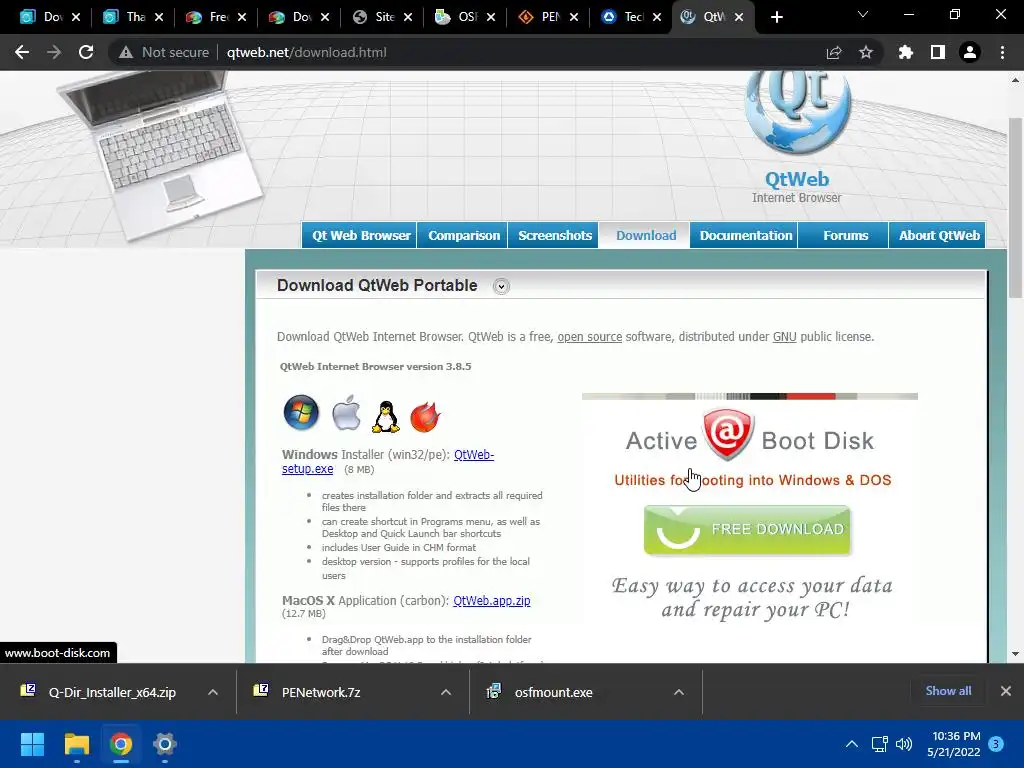Screen dimensions: 1024x768
Task: Open the Not secure site warning
Action: [x=164, y=52]
